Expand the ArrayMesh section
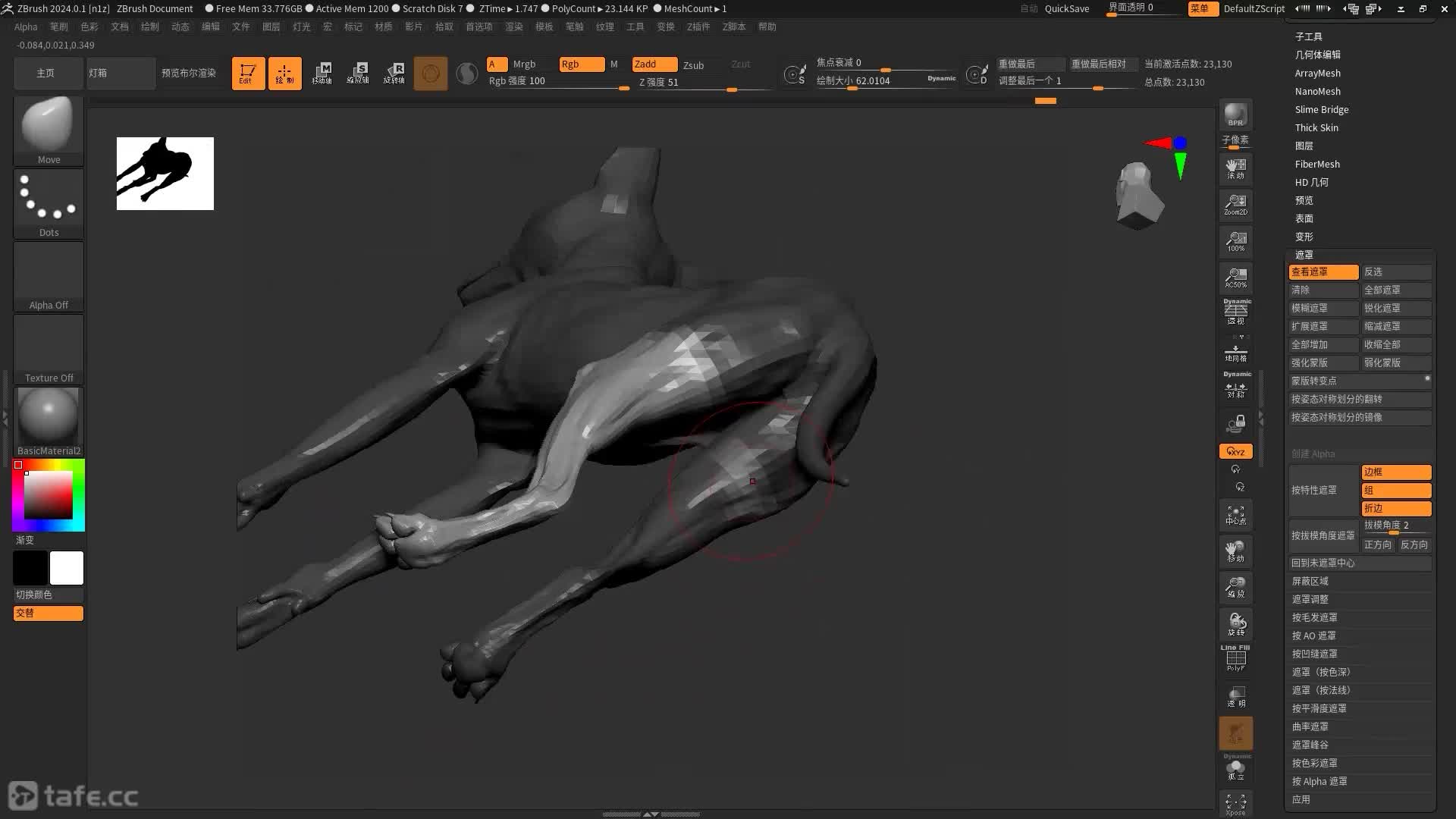The image size is (1456, 819). click(1318, 73)
